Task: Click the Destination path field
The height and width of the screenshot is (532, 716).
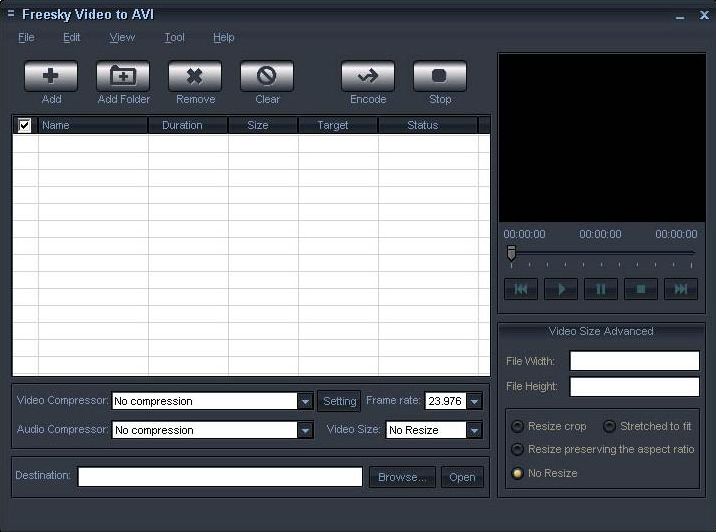Action: [x=220, y=477]
